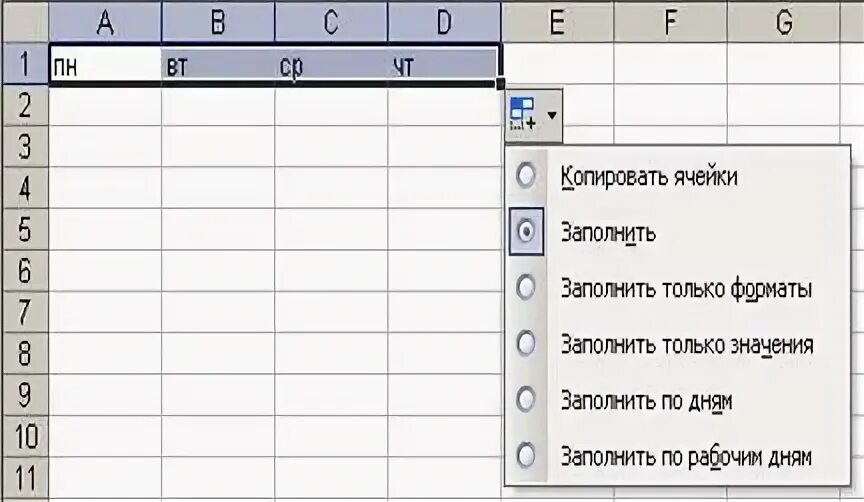Click cell C1 containing ср

pyautogui.click(x=331, y=66)
